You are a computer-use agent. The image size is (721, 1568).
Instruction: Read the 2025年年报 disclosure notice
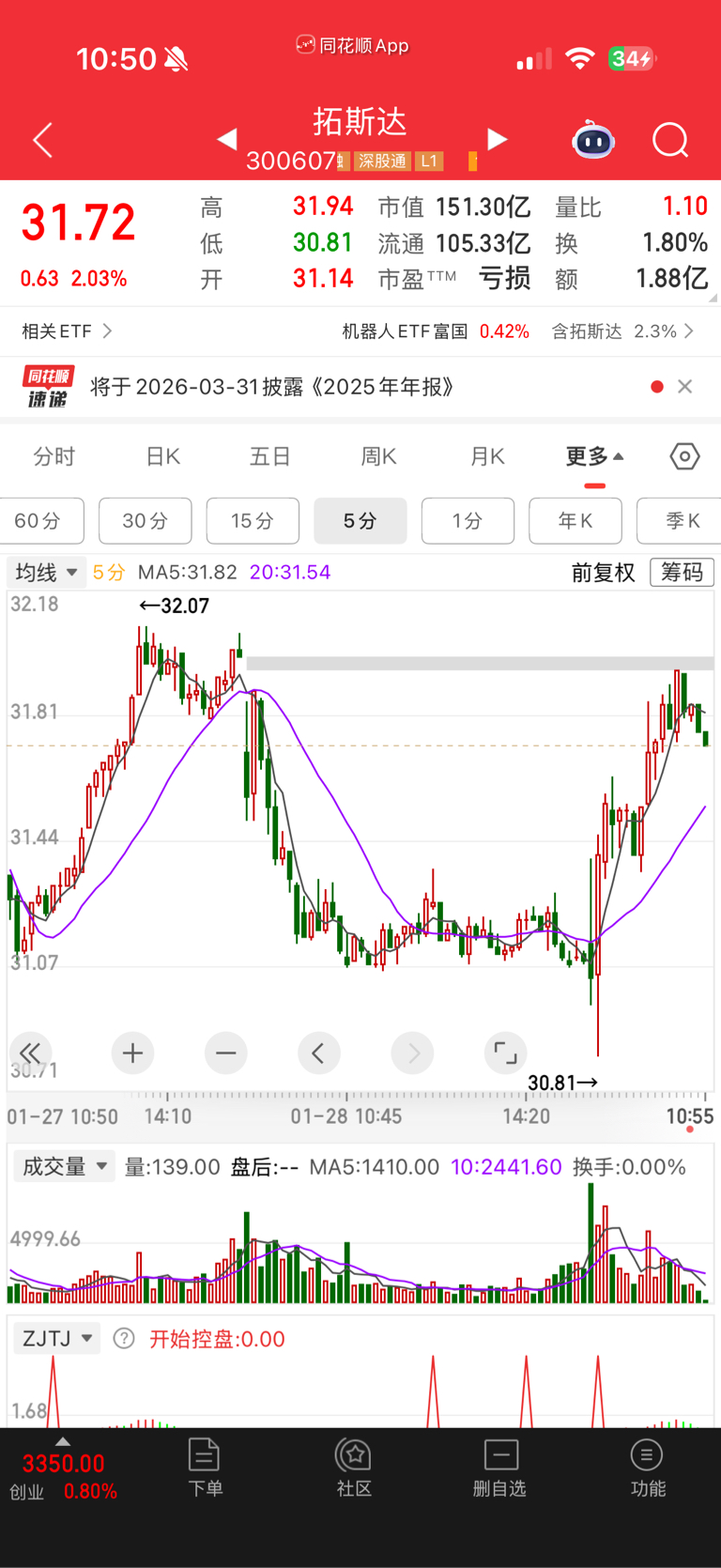(x=271, y=387)
